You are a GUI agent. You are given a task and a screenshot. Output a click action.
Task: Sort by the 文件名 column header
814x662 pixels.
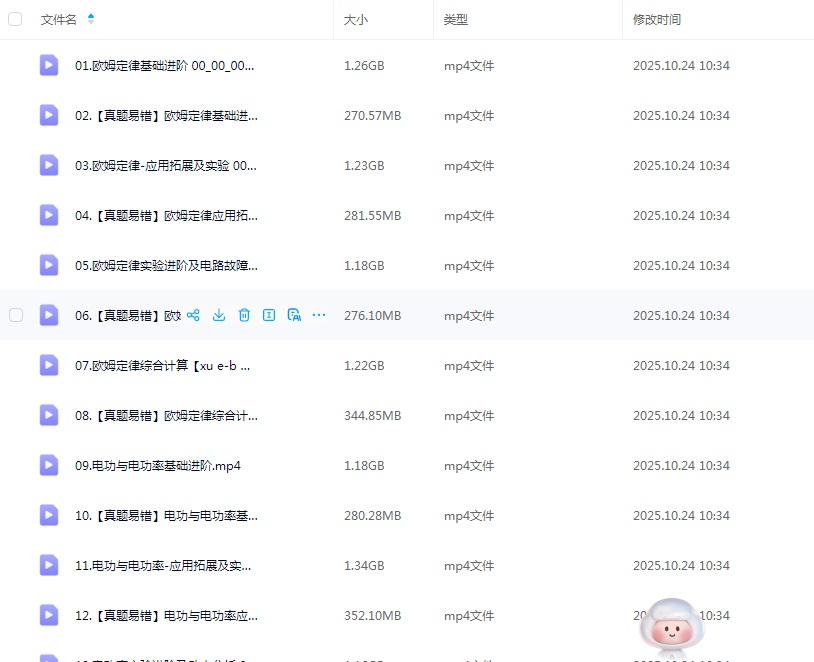tap(59, 20)
